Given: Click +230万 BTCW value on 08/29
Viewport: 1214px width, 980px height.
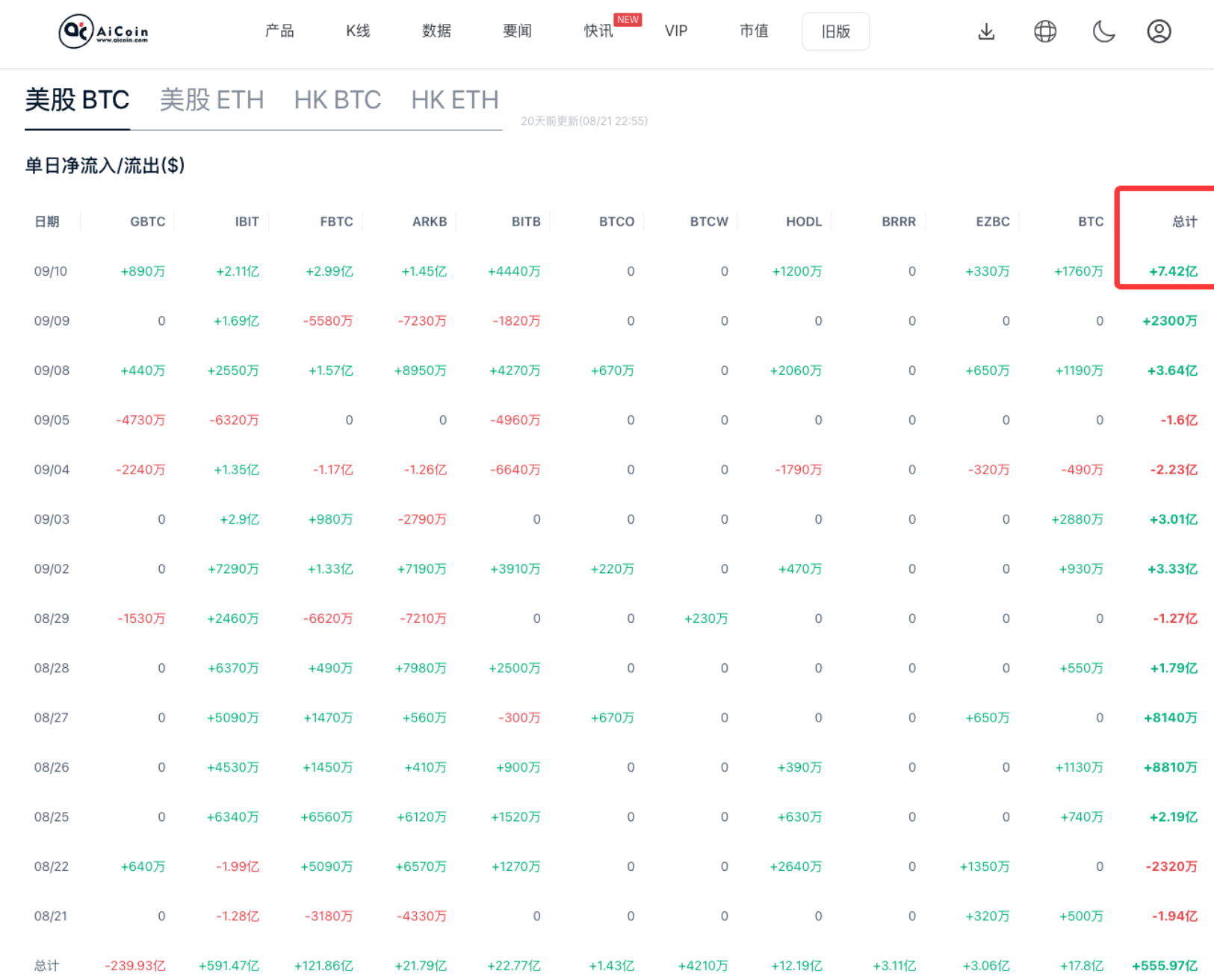Looking at the screenshot, I should pos(706,618).
